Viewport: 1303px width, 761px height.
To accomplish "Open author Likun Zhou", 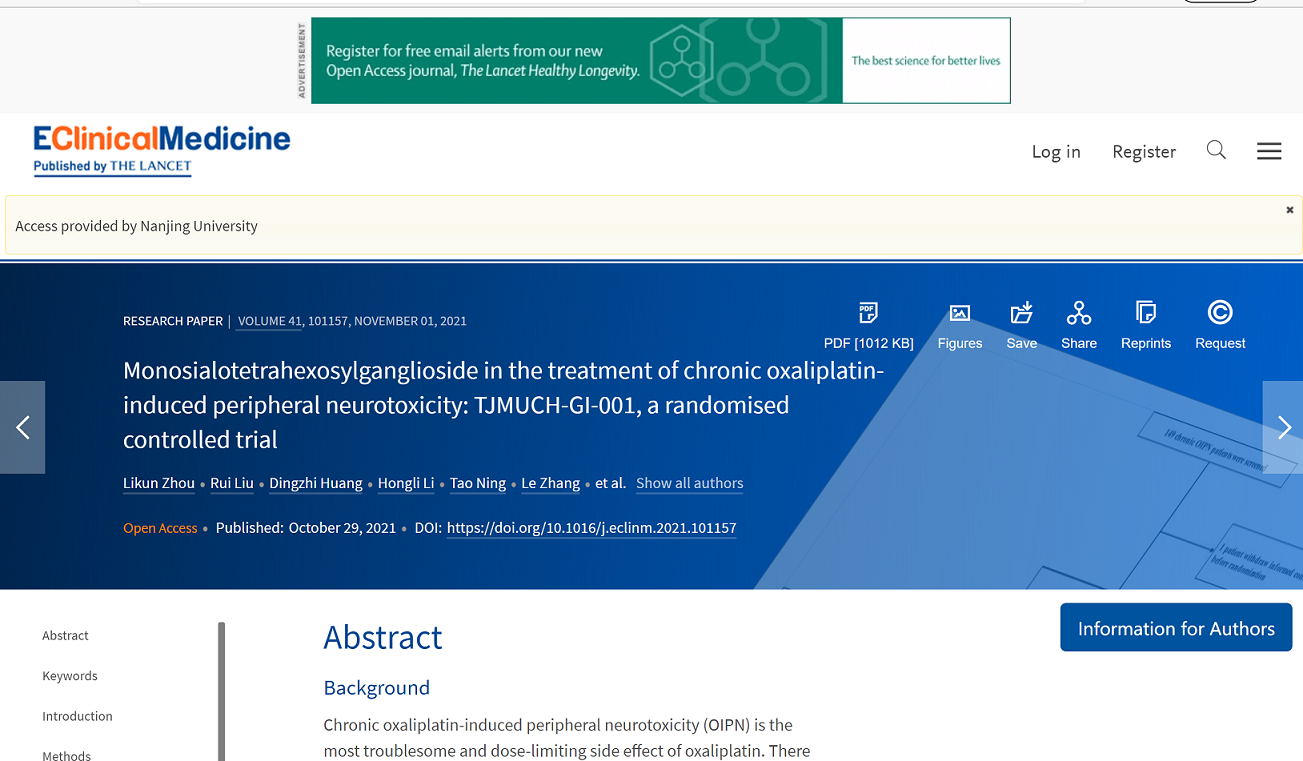I will click(x=159, y=483).
